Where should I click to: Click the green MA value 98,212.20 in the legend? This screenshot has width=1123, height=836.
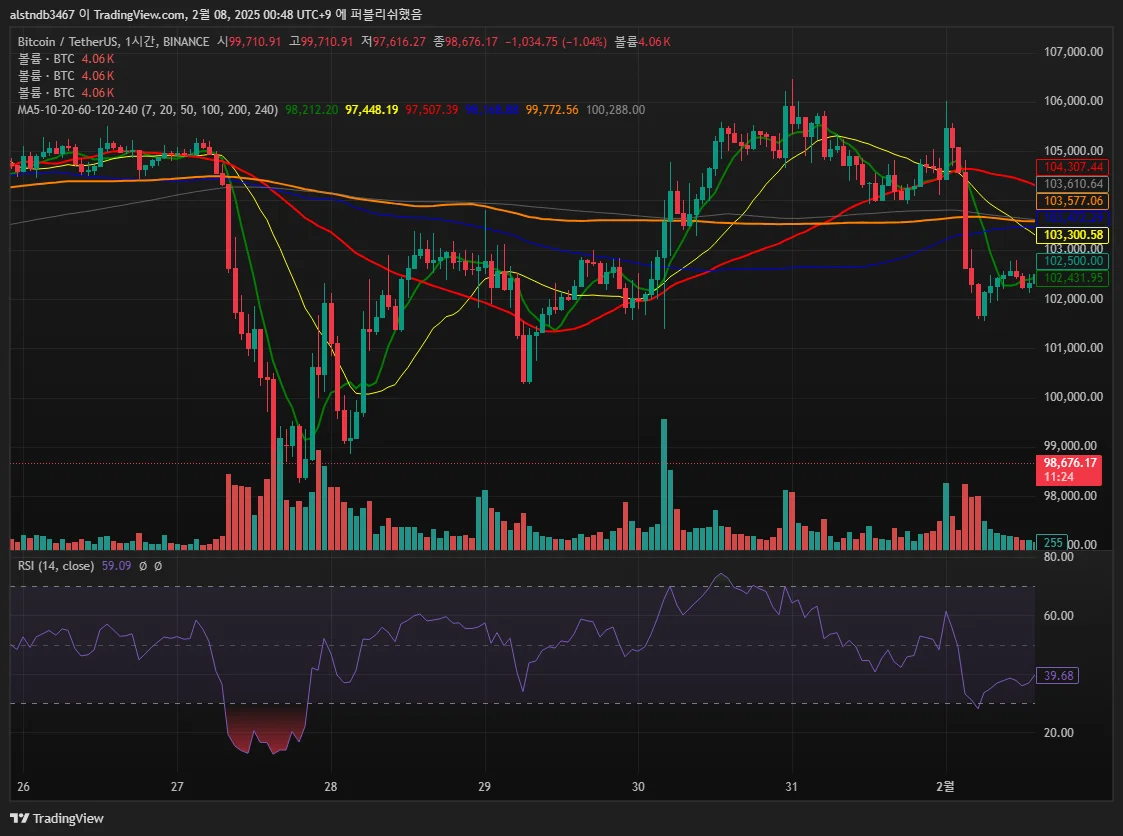pyautogui.click(x=312, y=110)
